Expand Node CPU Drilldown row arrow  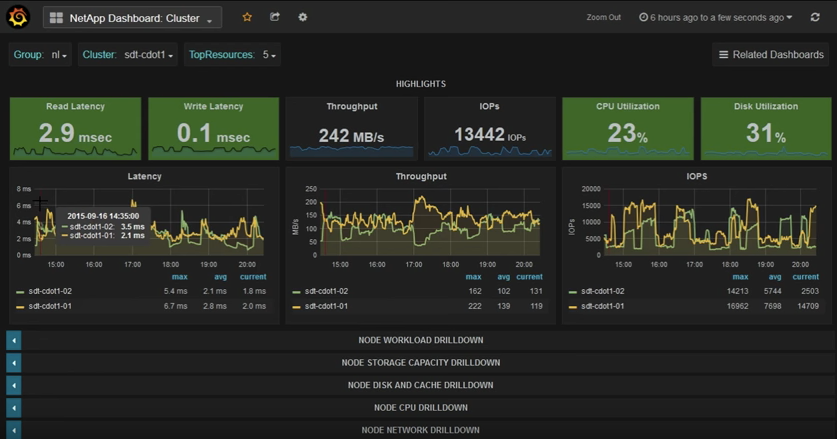[14, 408]
